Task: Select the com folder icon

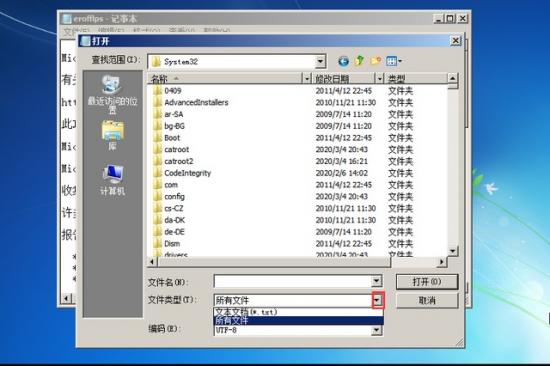Action: pos(157,185)
